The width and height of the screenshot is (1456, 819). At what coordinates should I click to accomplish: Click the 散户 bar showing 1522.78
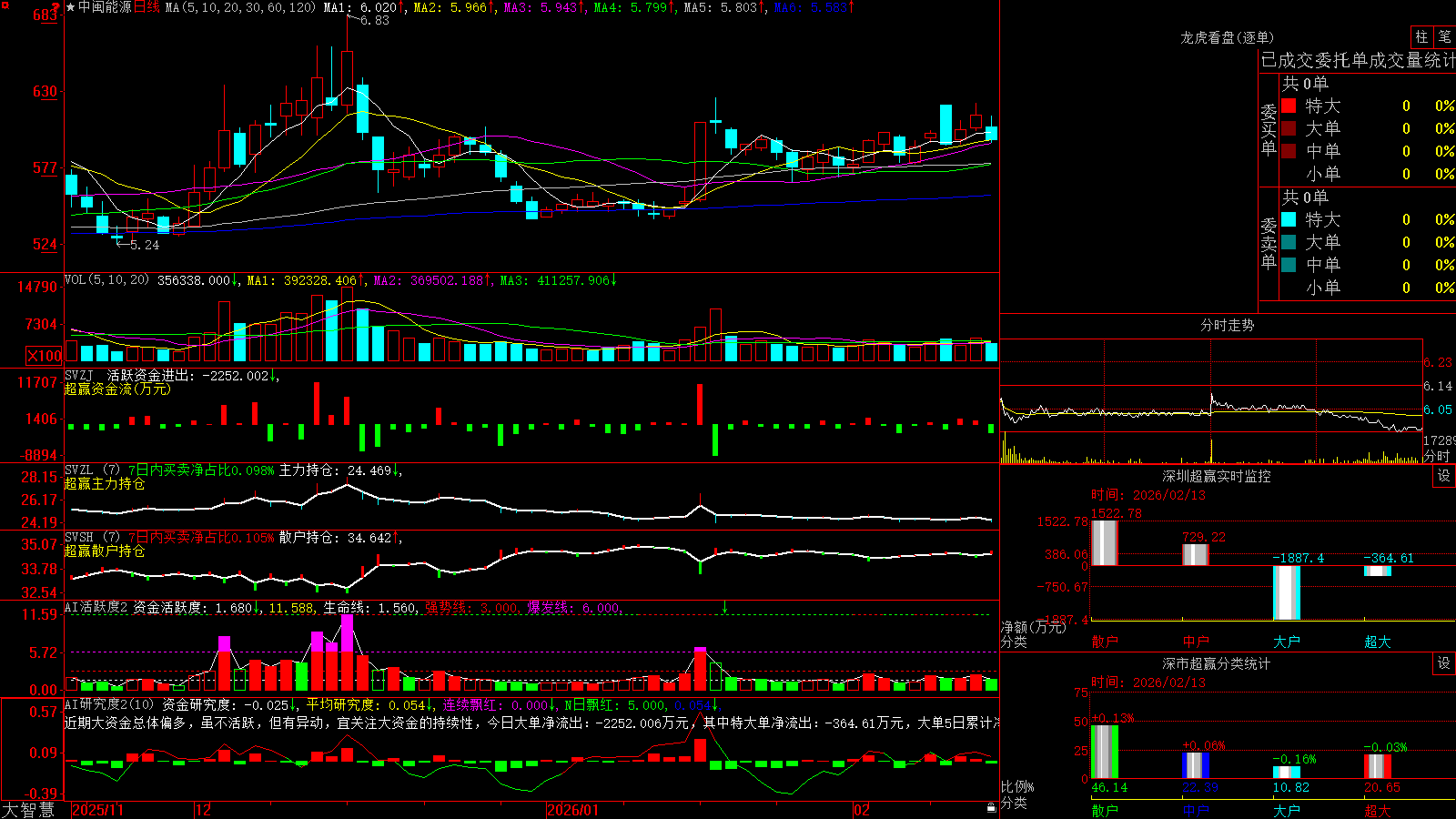(1105, 542)
